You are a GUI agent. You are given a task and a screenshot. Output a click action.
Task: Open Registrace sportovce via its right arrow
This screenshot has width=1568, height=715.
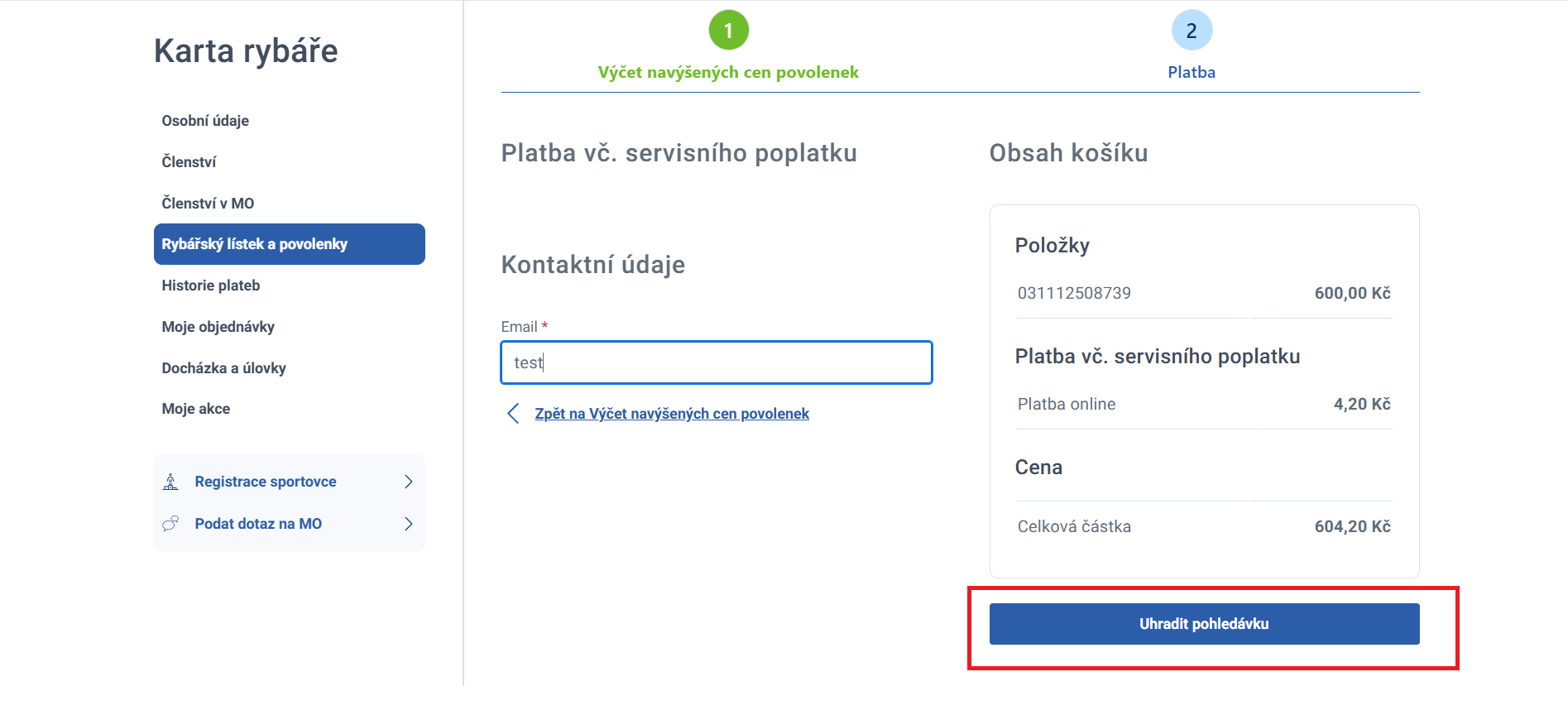(x=408, y=481)
